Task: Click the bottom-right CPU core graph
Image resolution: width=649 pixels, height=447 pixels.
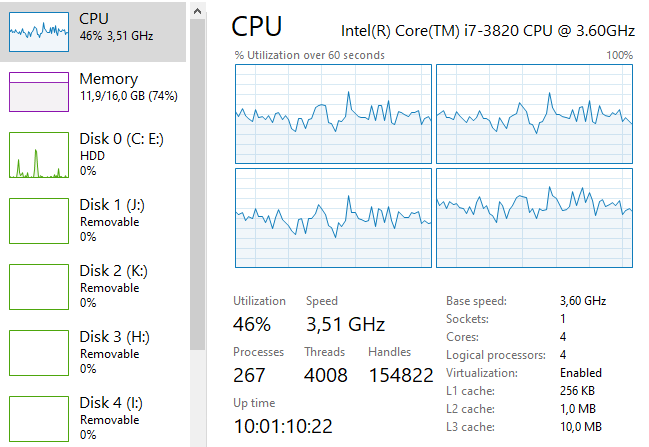Action: 534,218
